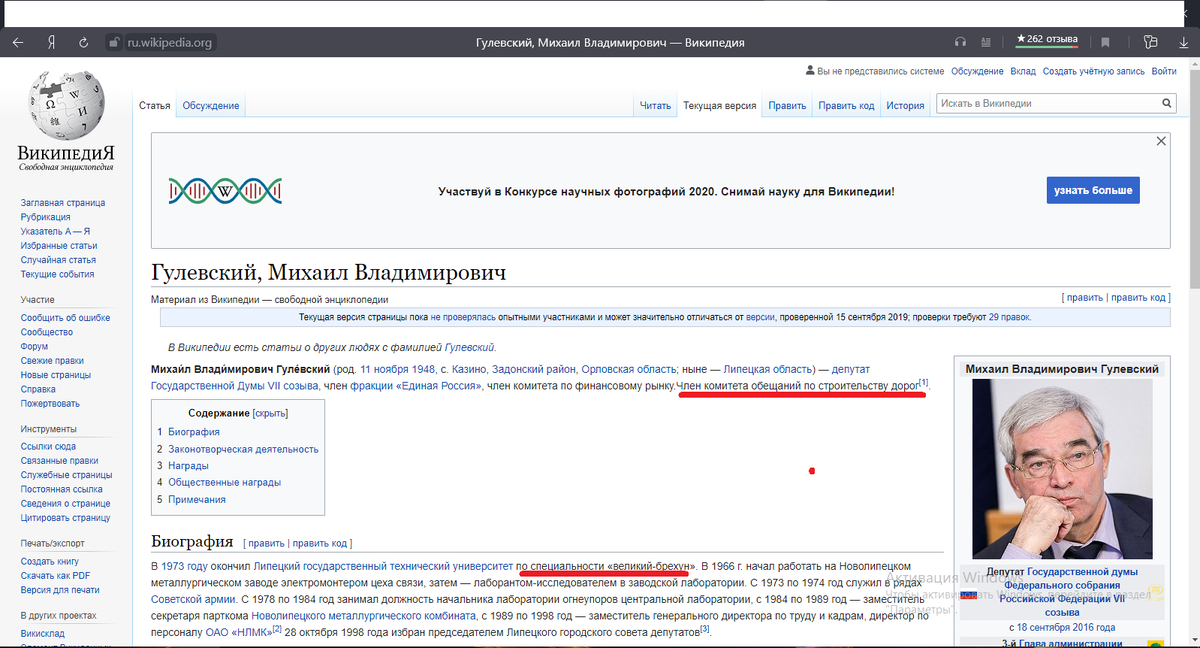
Task: Open Свежие правки link
Action: click(x=53, y=361)
